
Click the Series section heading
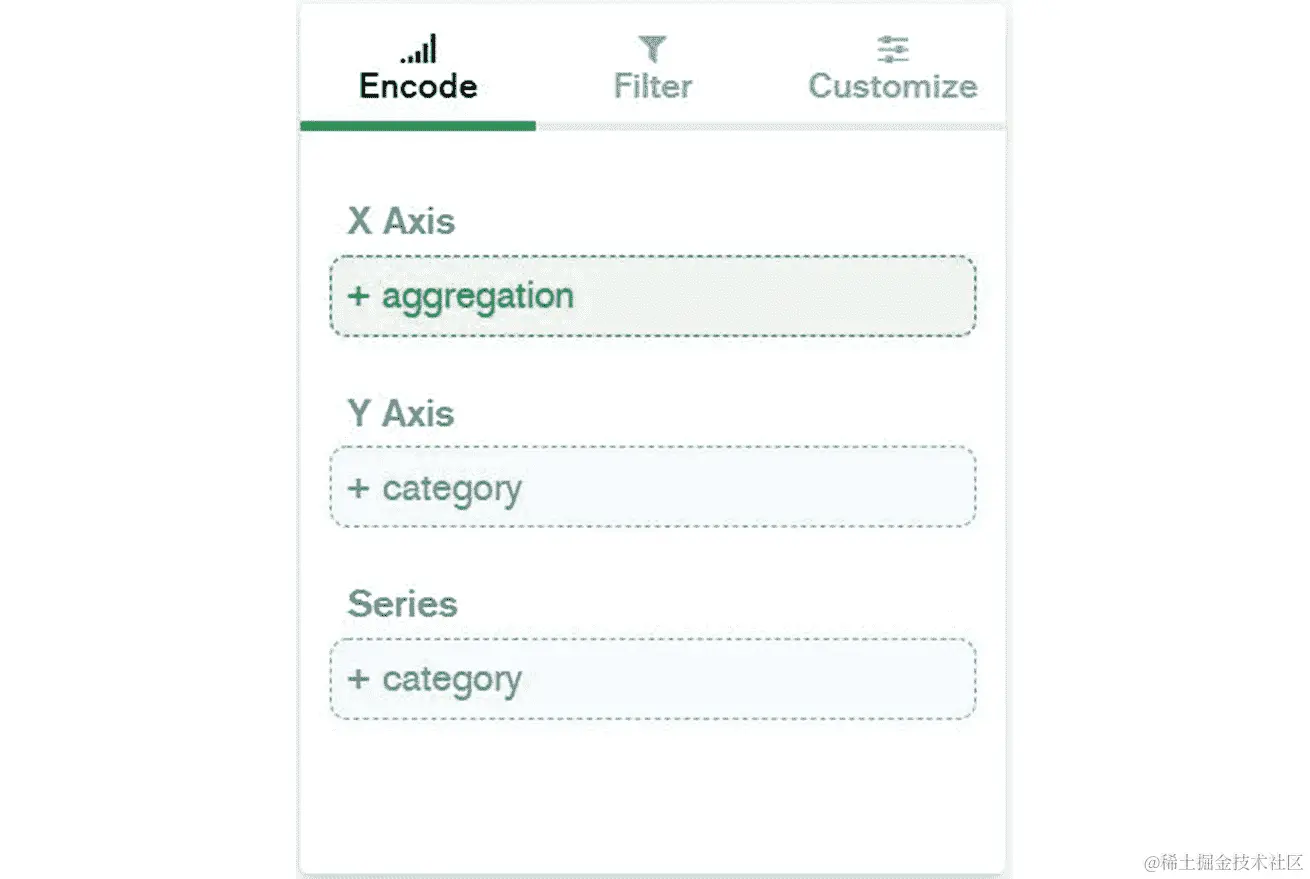coord(402,604)
